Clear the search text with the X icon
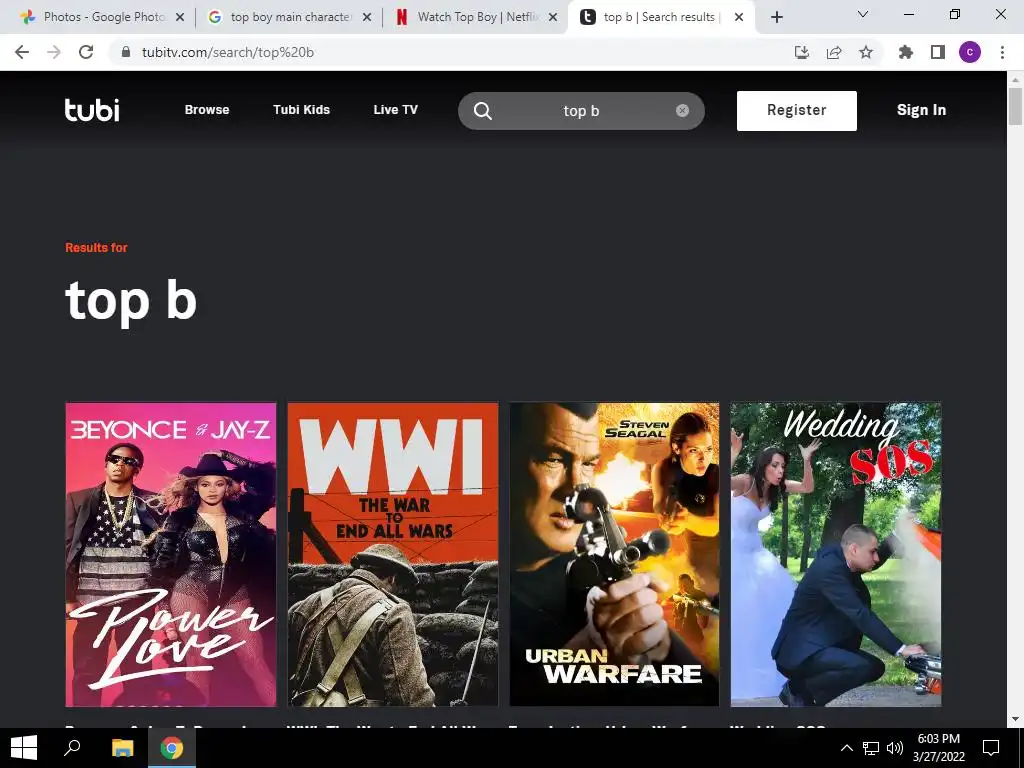Viewport: 1024px width, 768px height. pos(682,110)
